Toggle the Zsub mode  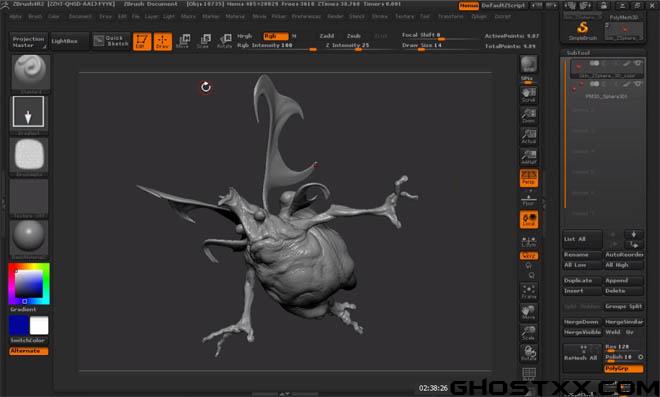(354, 36)
